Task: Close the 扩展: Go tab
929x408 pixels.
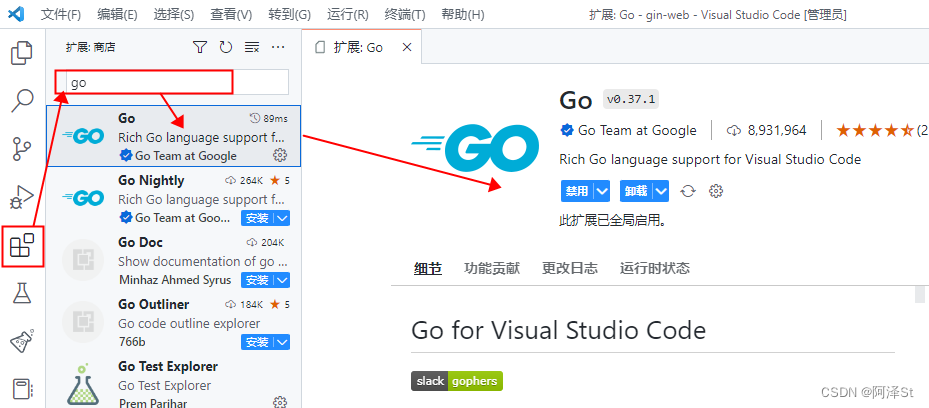Action: (x=406, y=47)
